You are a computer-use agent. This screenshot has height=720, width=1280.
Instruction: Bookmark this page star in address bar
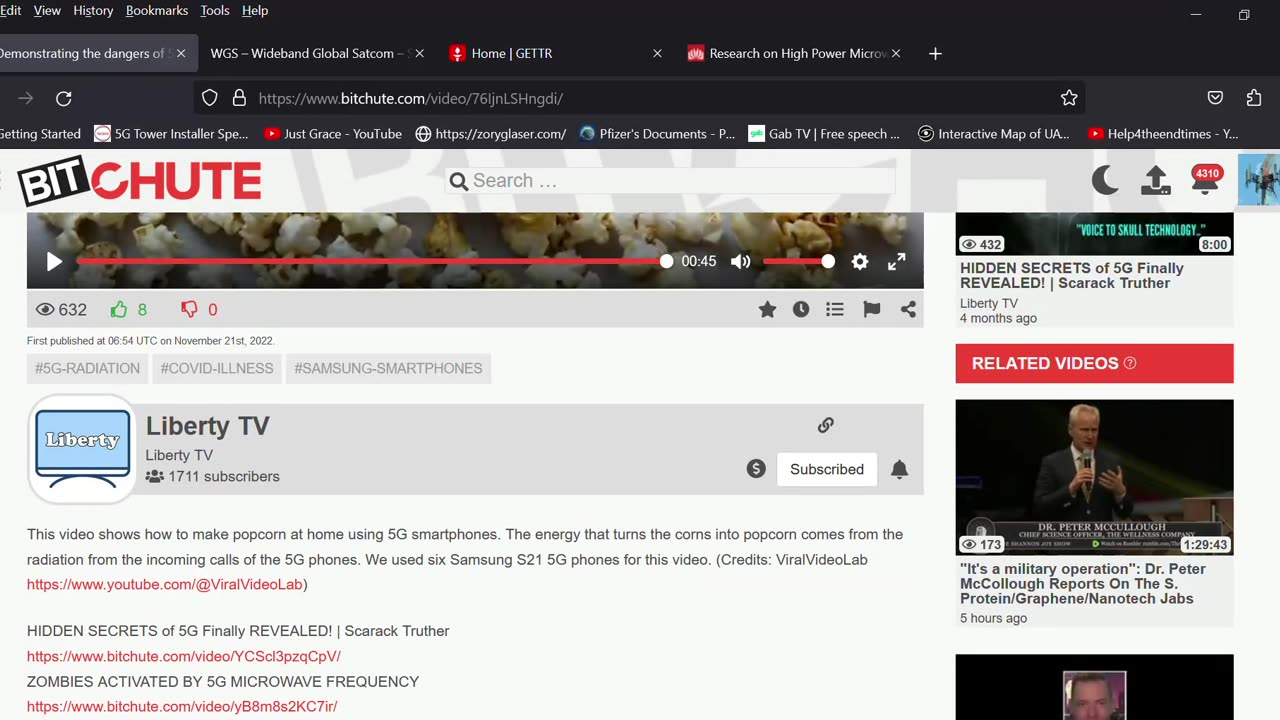tap(1069, 98)
